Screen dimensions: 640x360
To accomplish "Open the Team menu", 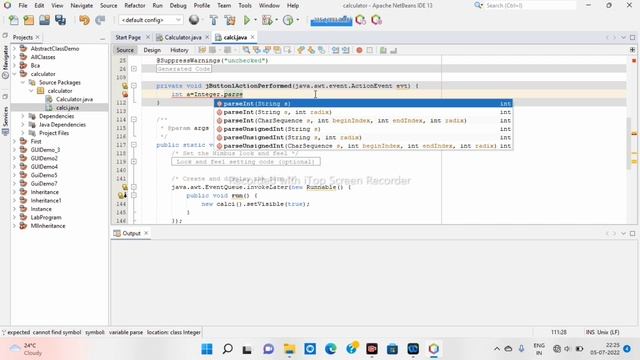I will click(x=224, y=6).
